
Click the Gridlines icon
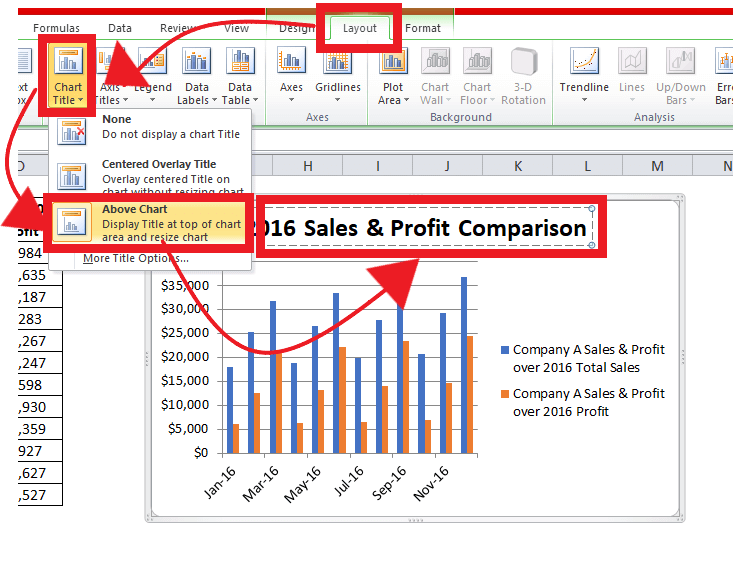click(337, 61)
